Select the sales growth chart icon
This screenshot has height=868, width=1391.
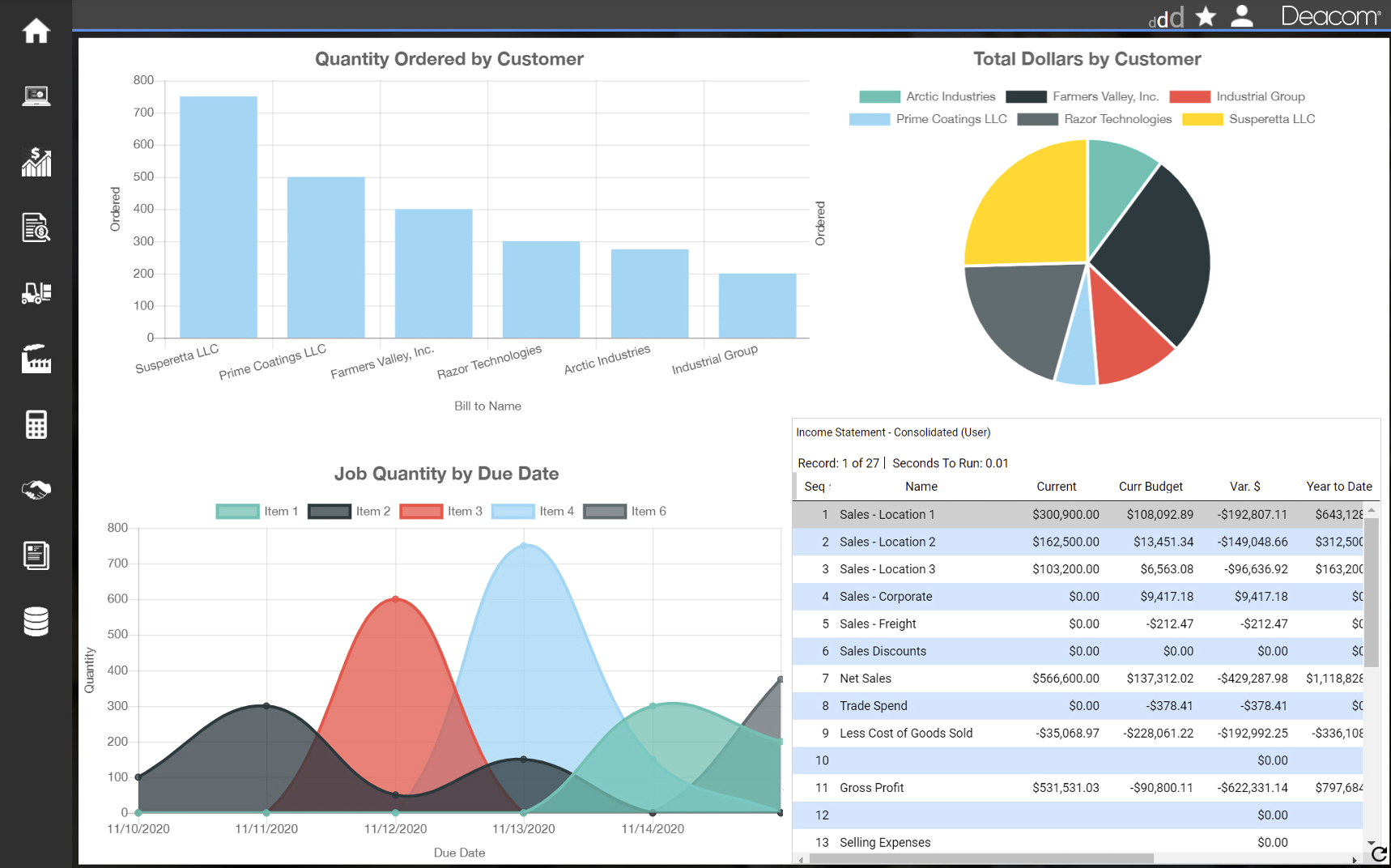point(36,163)
